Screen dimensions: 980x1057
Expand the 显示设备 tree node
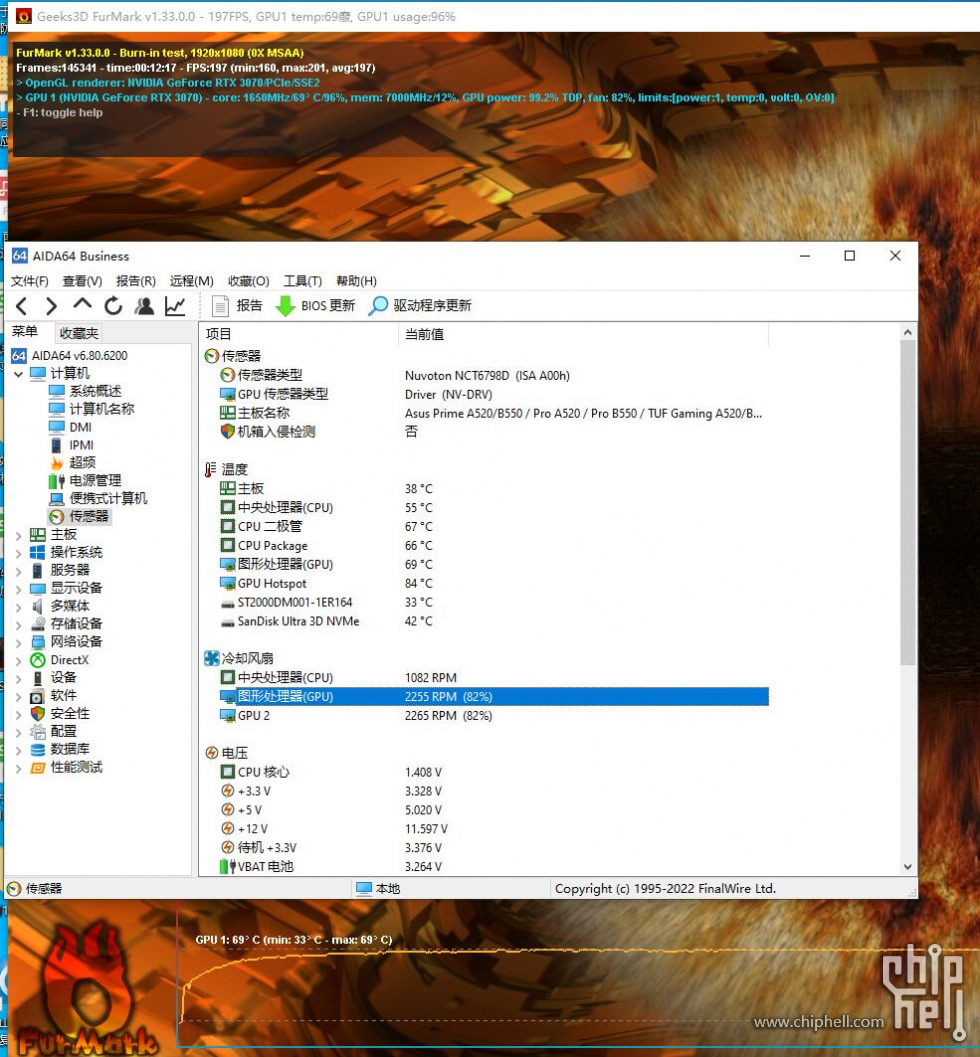pyautogui.click(x=18, y=588)
